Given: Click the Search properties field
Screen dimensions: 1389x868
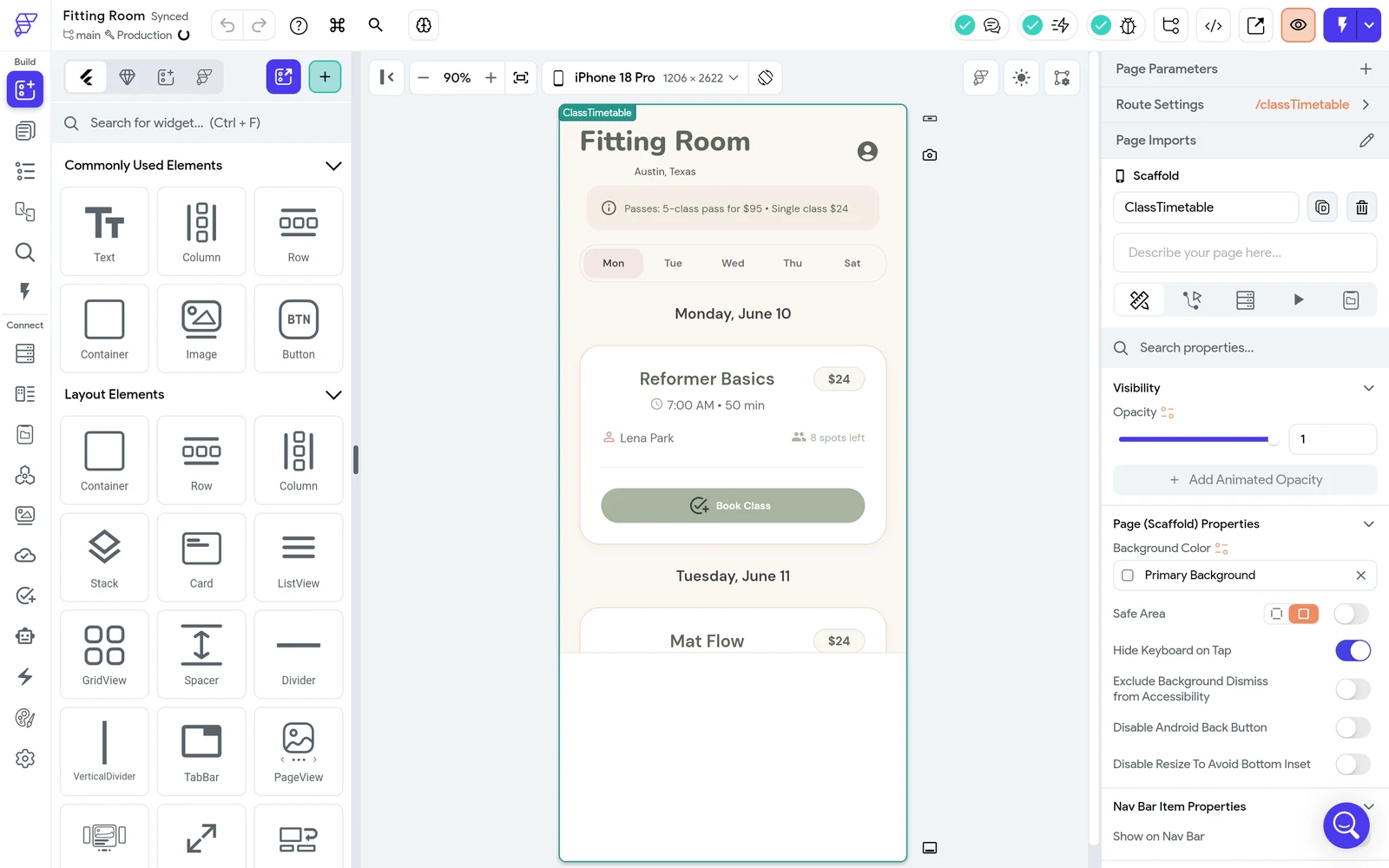Looking at the screenshot, I should [x=1245, y=347].
